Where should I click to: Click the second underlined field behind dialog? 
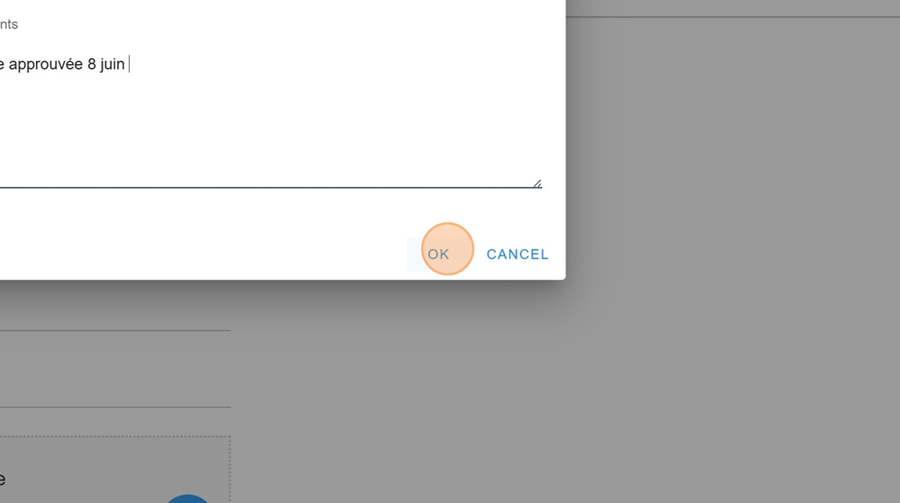pos(115,390)
